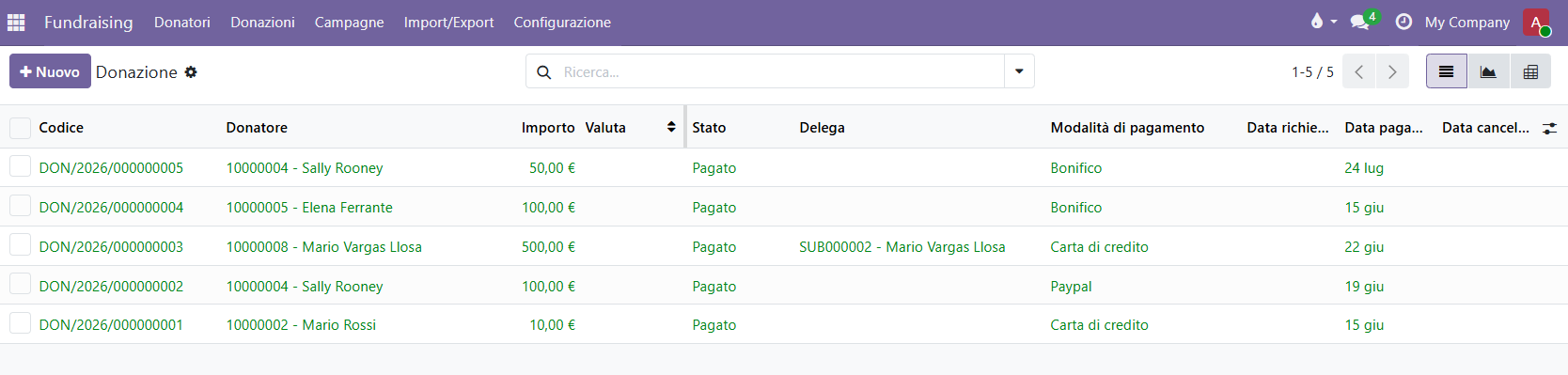Click the My Company switcher

1466,22
